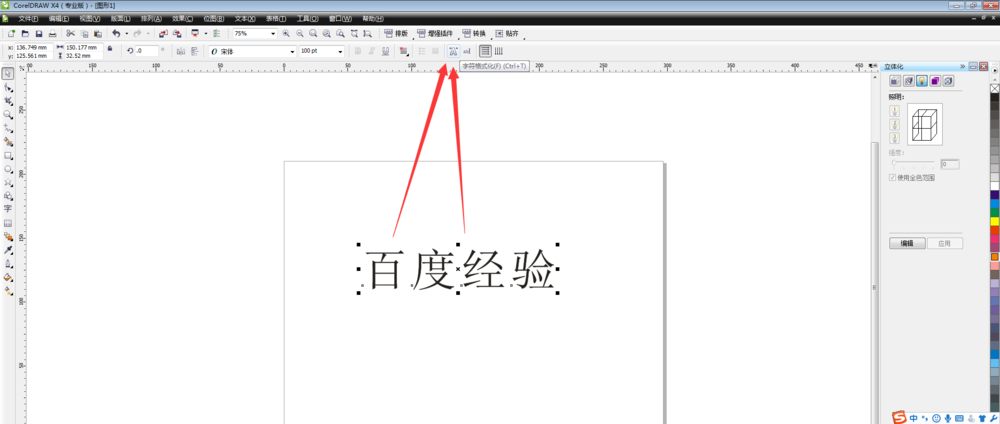The height and width of the screenshot is (424, 1000).
Task: Click the Undo arrow
Action: pos(116,33)
